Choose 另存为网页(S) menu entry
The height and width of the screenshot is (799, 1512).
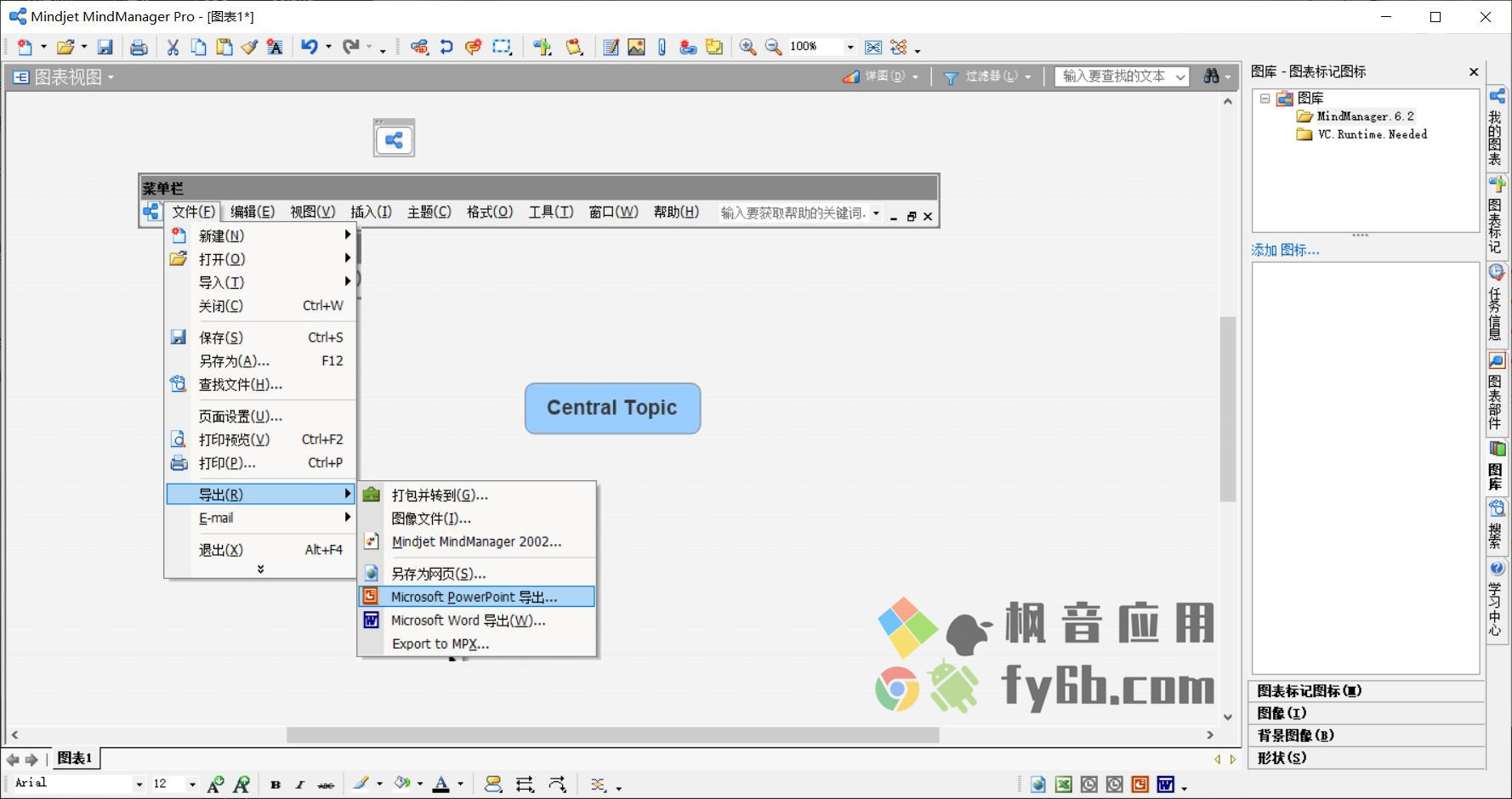[476, 574]
